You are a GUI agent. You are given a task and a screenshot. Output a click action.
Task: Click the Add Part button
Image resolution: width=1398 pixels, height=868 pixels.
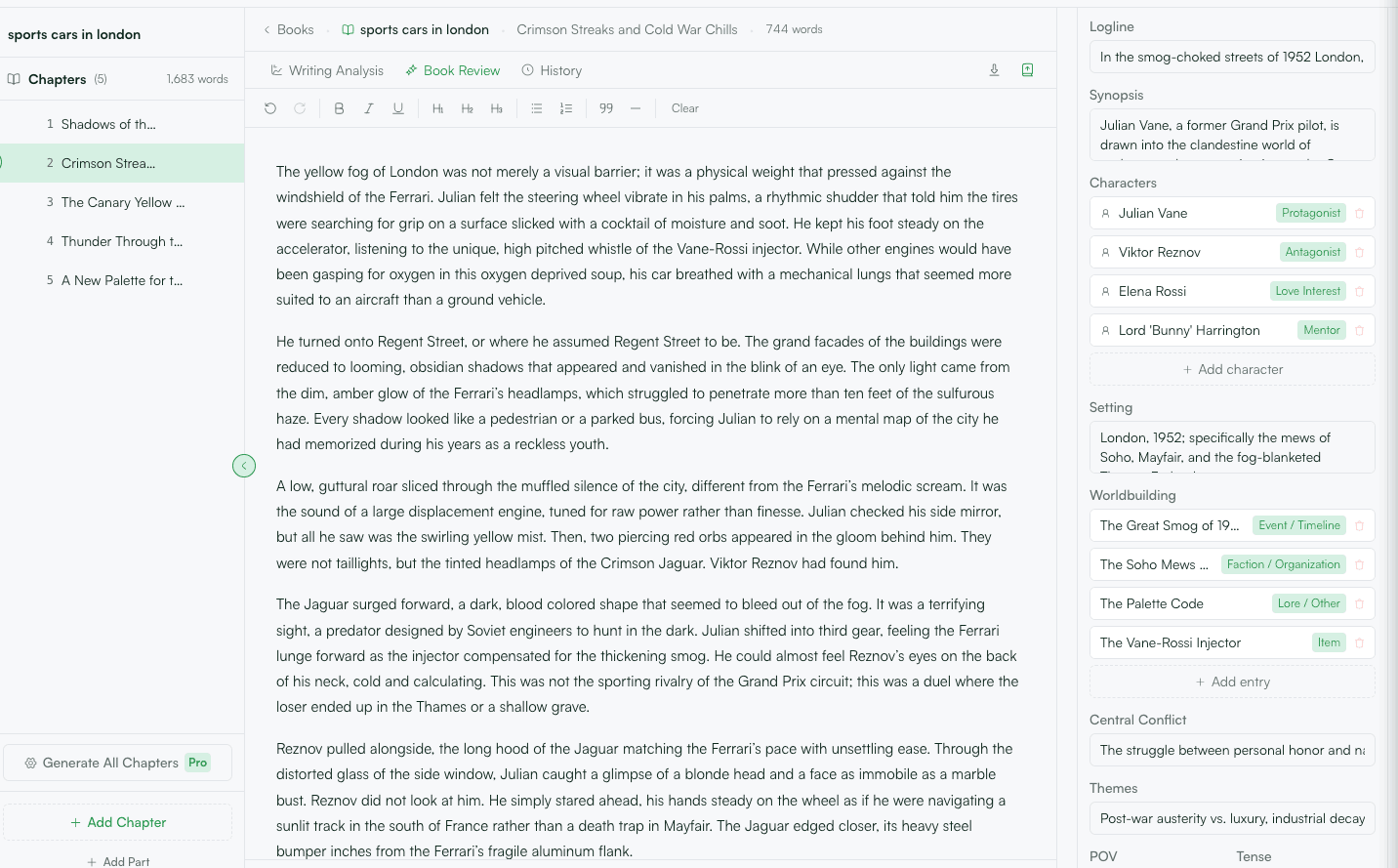coord(117,861)
